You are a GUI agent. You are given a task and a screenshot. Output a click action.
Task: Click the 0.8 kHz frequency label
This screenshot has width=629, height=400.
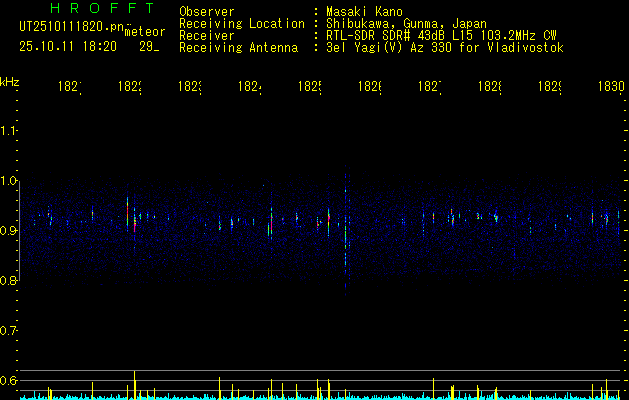click(8, 280)
